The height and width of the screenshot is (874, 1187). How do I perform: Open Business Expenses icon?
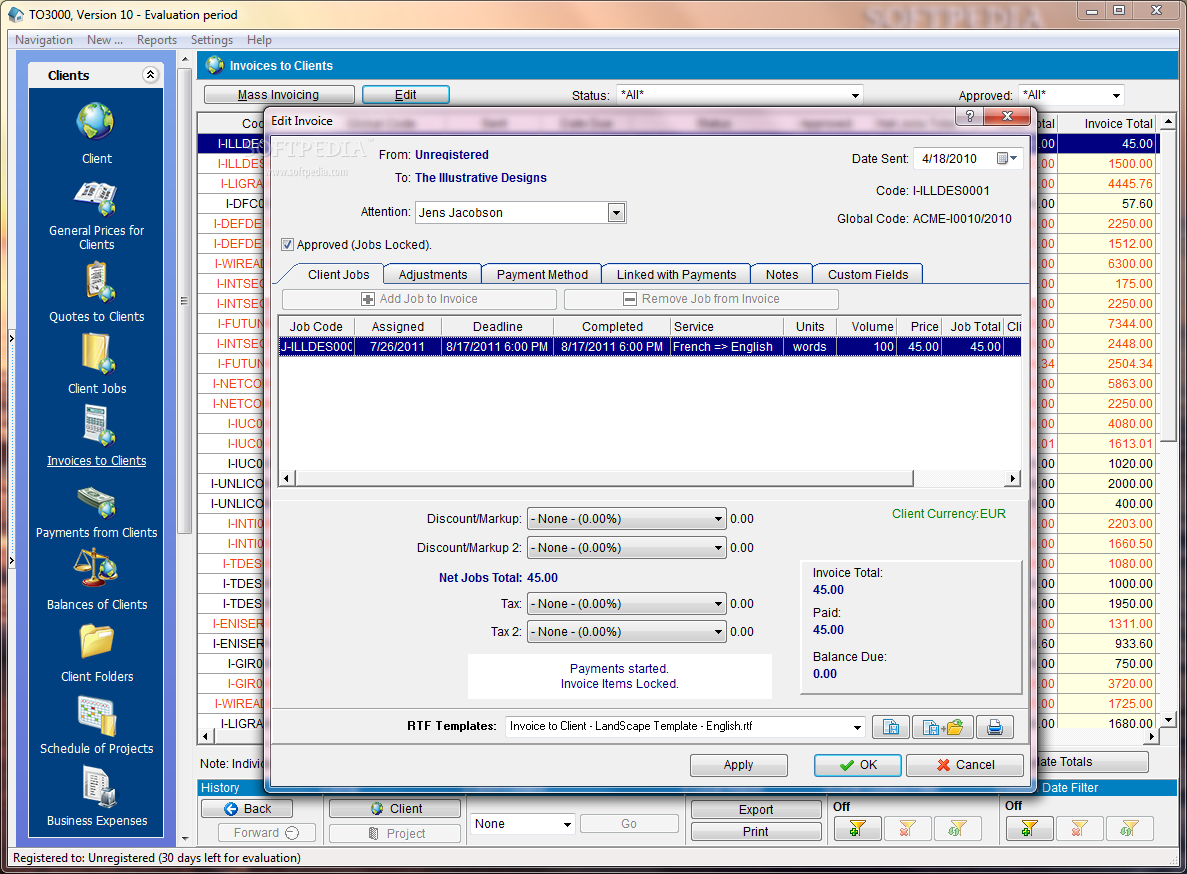coord(98,787)
